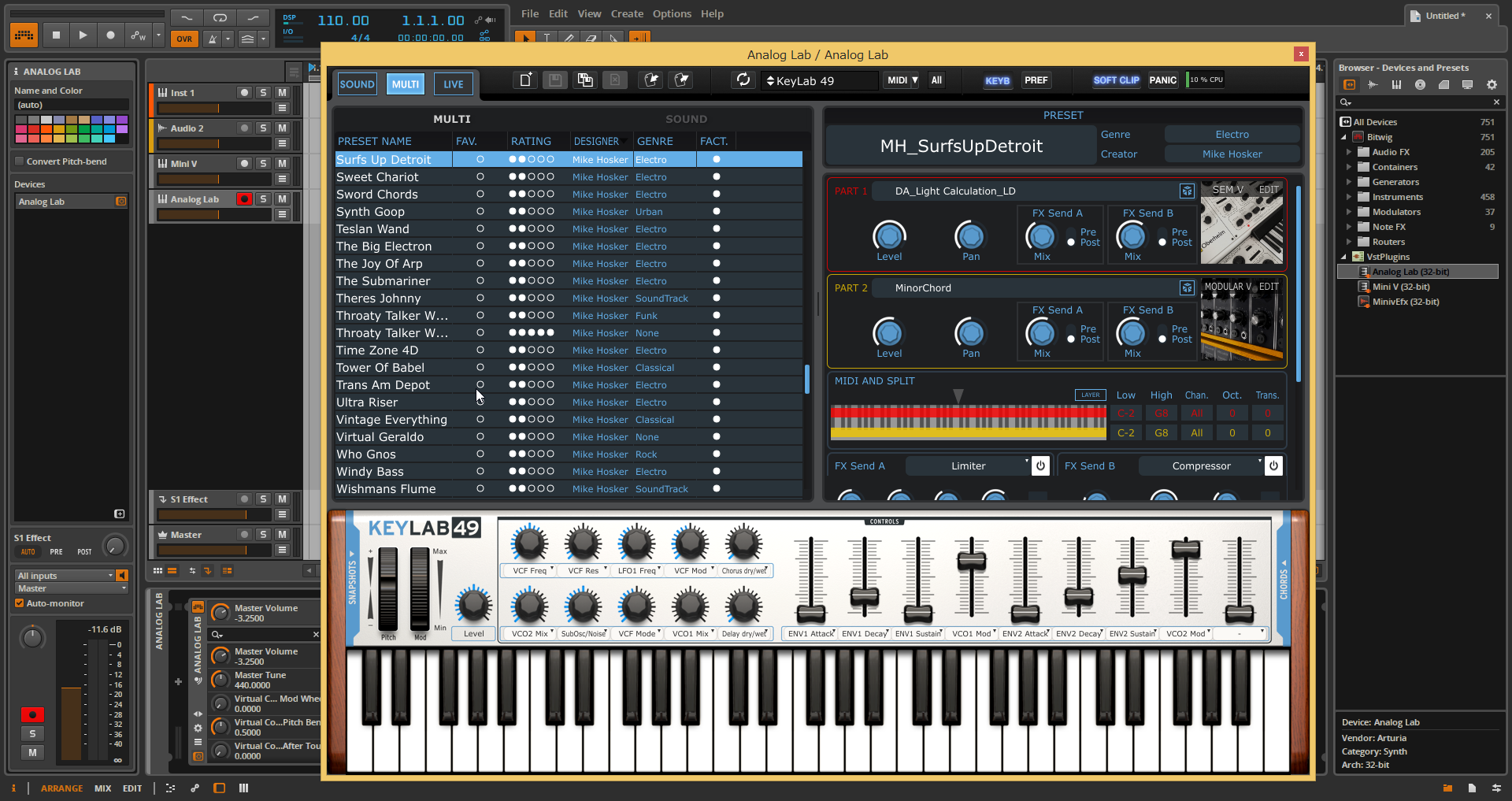The image size is (1512, 801).
Task: Click the KeyLab Pitch wheel
Action: pyautogui.click(x=388, y=589)
